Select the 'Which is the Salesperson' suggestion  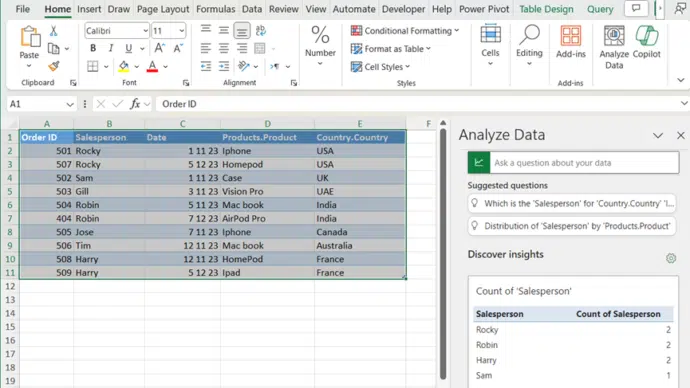(x=572, y=203)
